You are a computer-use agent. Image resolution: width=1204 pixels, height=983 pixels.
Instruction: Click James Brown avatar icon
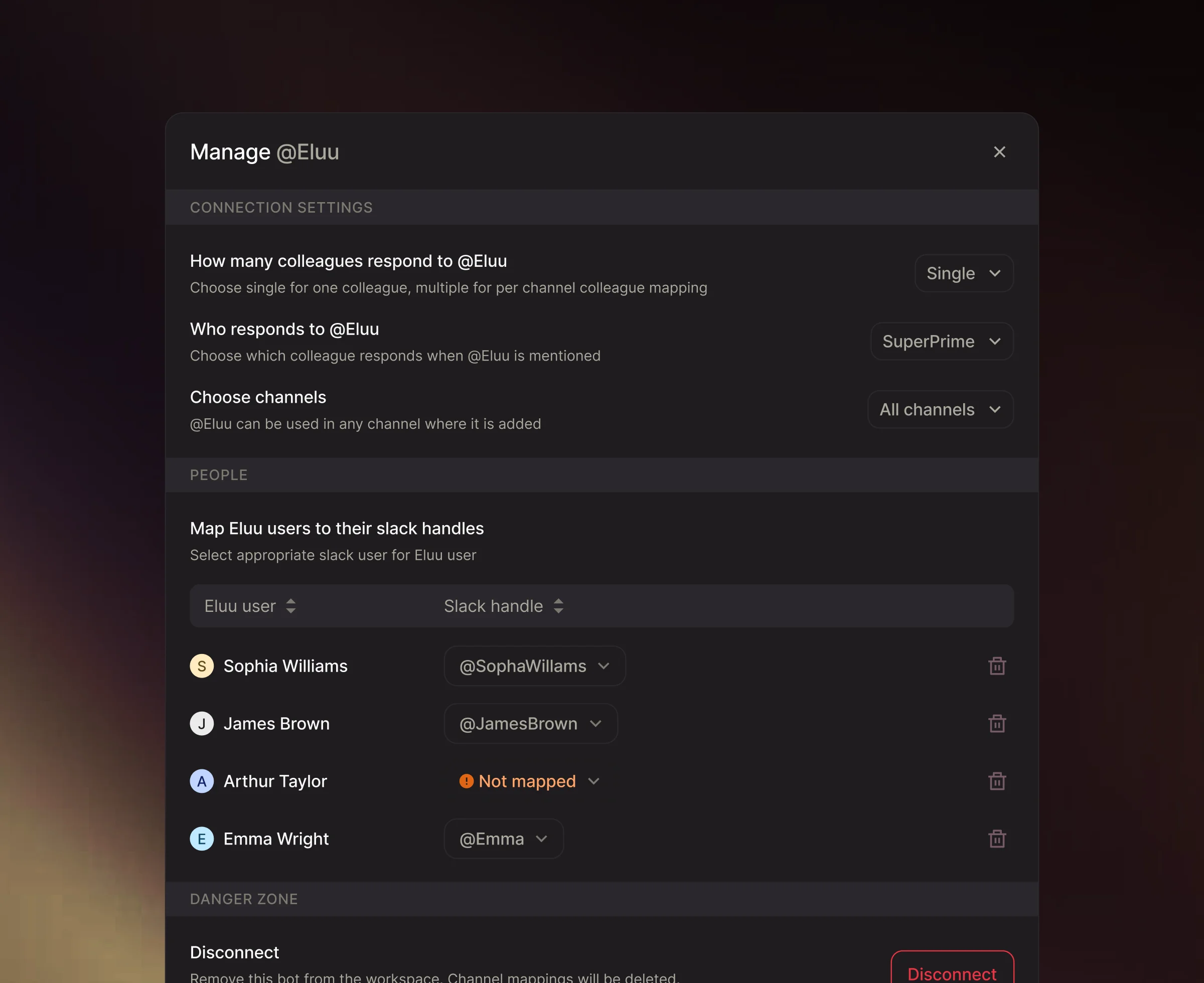(202, 724)
